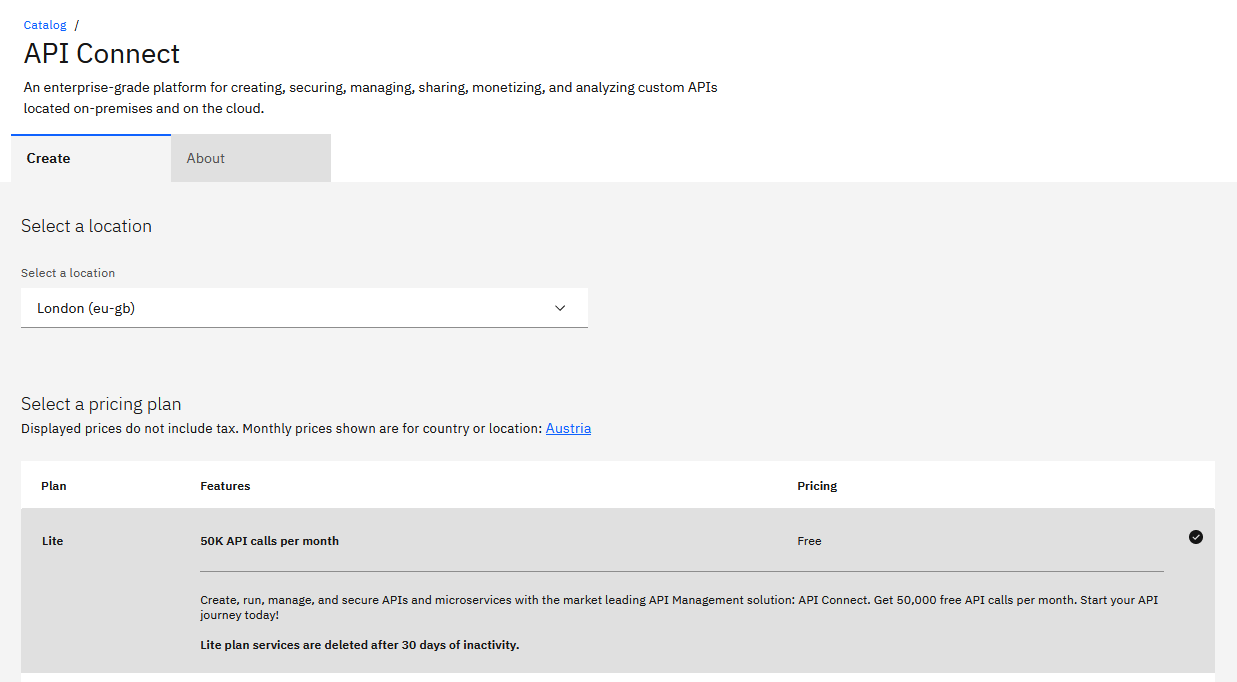Viewport: 1237px width, 682px height.
Task: Click the Plan column header
Action: [53, 486]
